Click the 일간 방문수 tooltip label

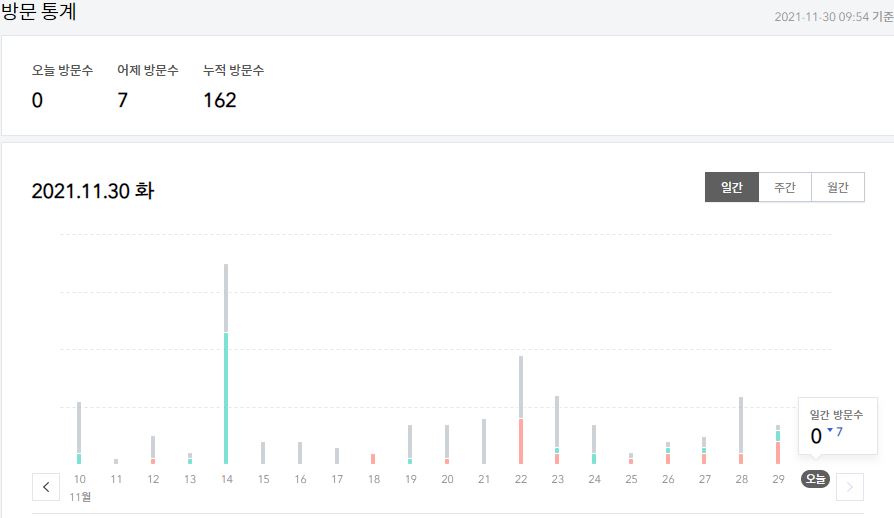pyautogui.click(x=836, y=415)
